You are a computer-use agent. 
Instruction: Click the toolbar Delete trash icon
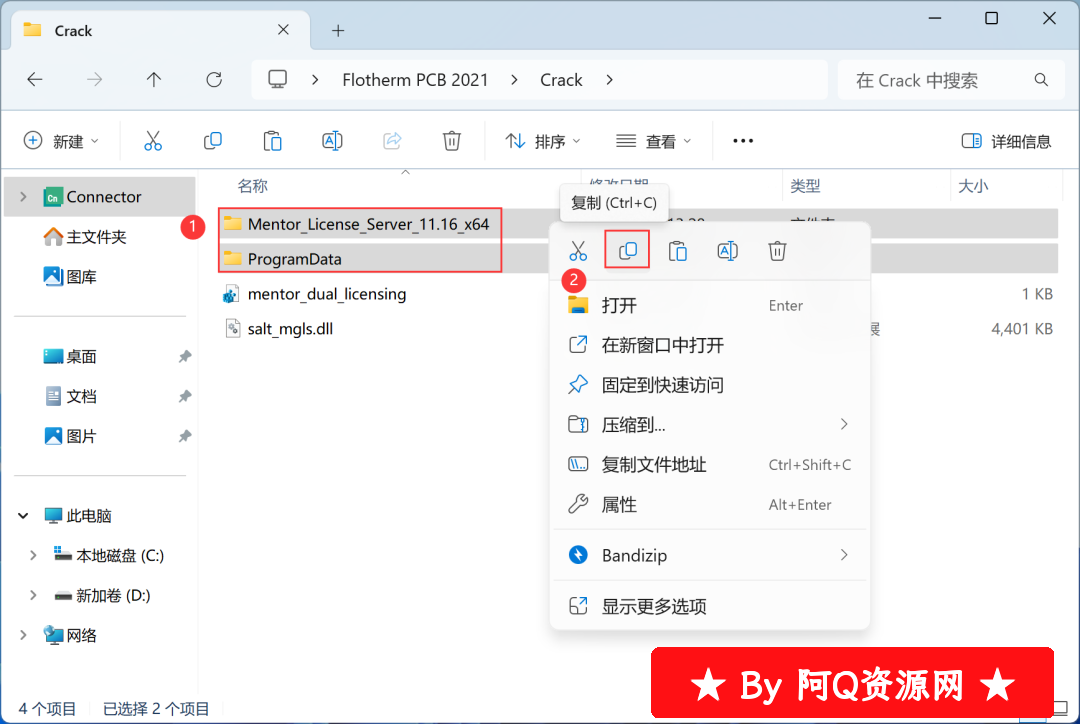tap(452, 141)
